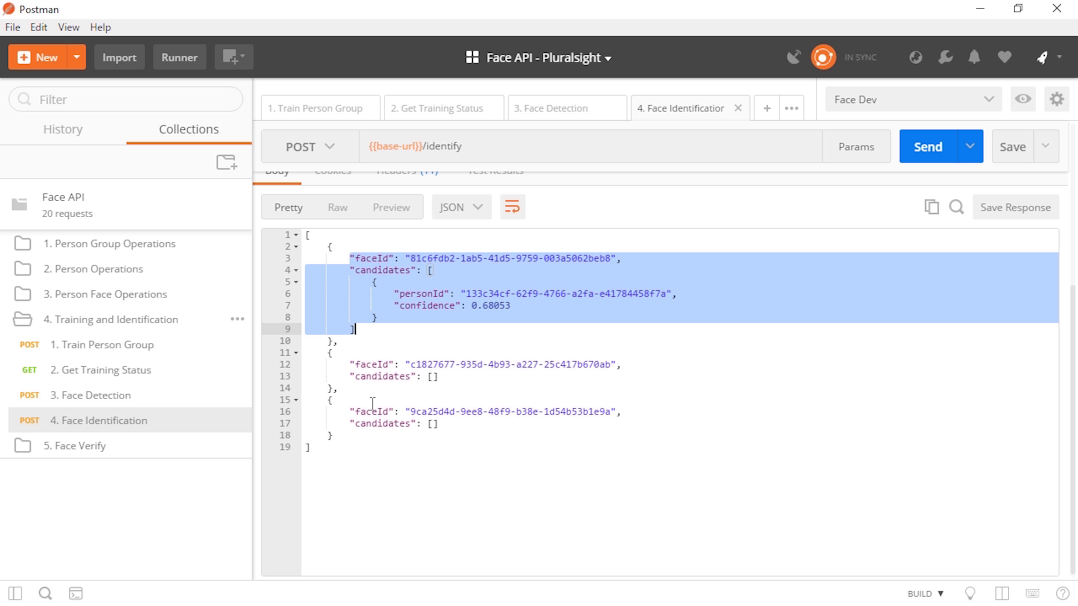Open environment quick look with eye icon
Screen dimensions: 1078x606
point(1022,99)
